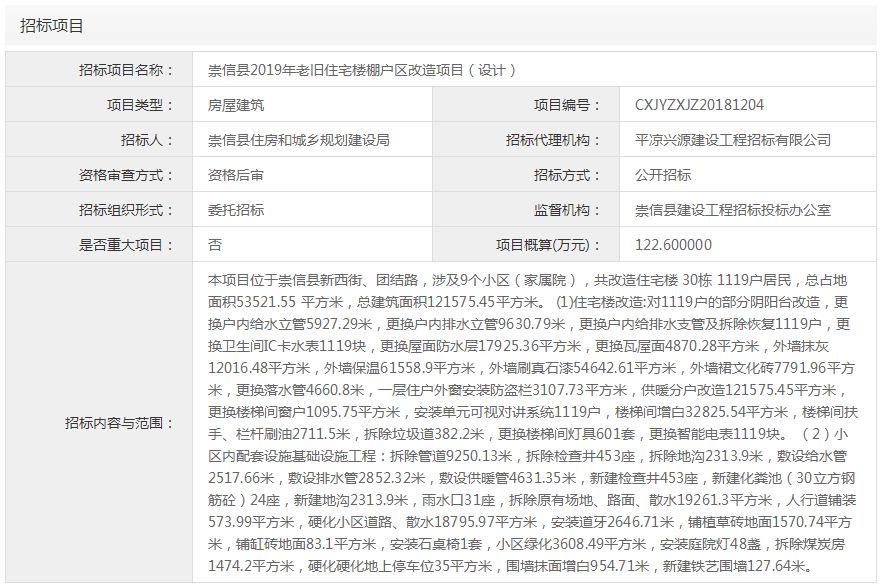
Task: Select tenderer 崇信县住房和城乡规划建设局
Action: tap(298, 140)
